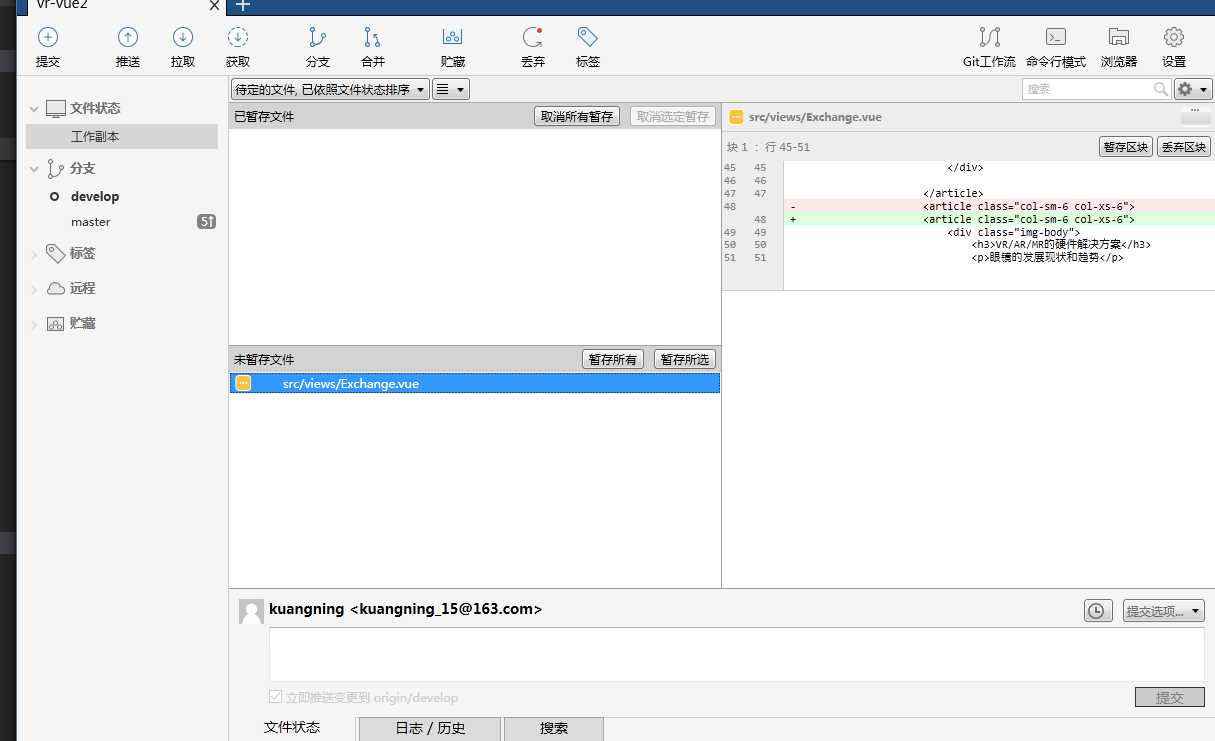Viewport: 1215px width, 741px height.
Task: Click the 5↑ badge next to master
Action: pyautogui.click(x=206, y=222)
